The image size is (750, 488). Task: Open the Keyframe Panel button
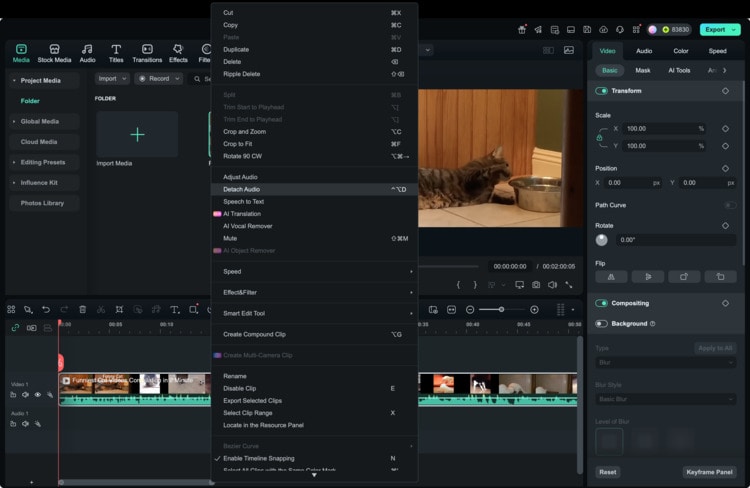point(709,472)
